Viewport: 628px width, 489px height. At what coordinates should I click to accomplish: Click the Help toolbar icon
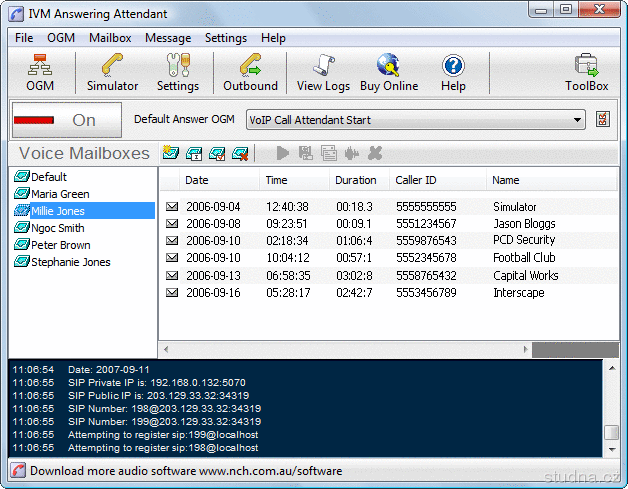point(453,73)
